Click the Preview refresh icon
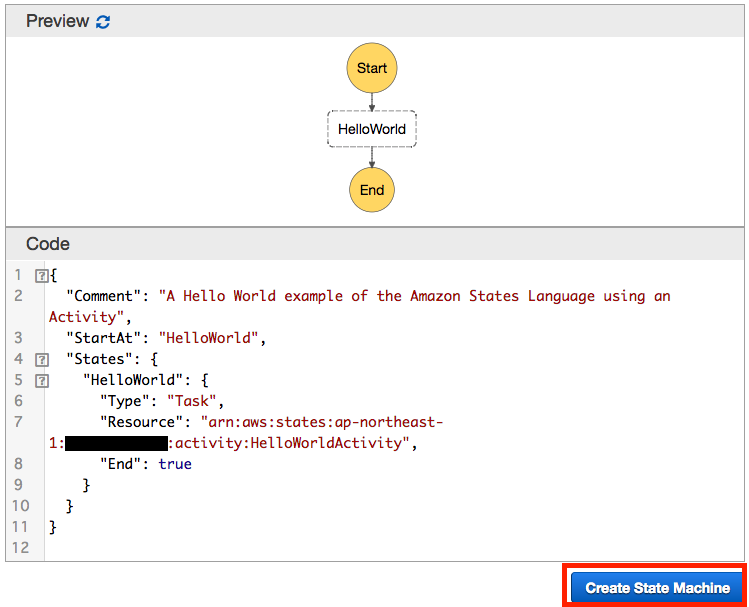This screenshot has width=749, height=607. pyautogui.click(x=103, y=21)
